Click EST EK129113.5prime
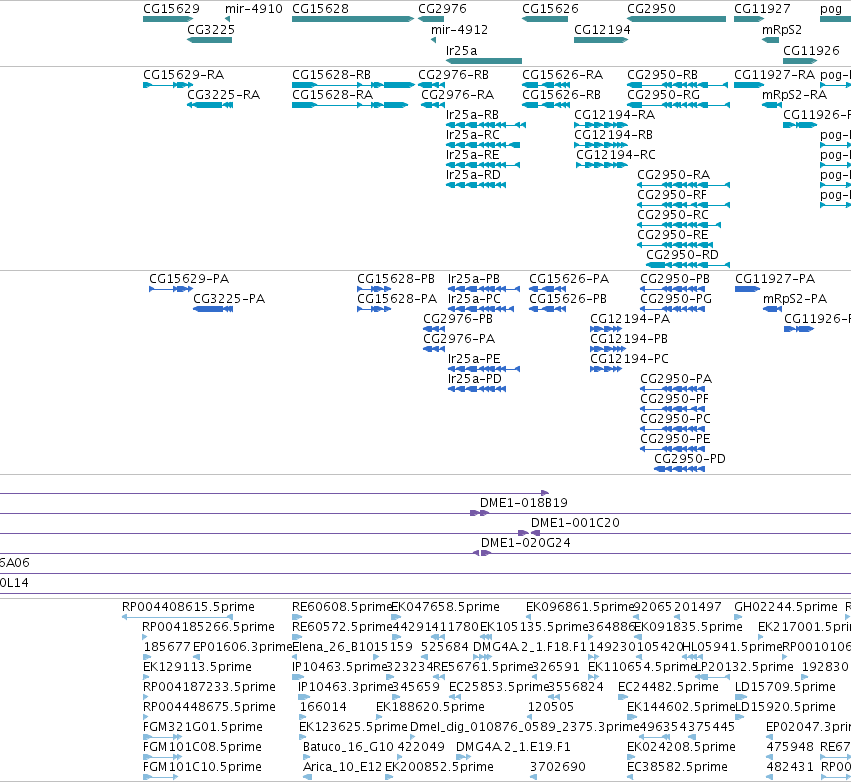Image resolution: width=851 pixels, height=782 pixels. 197,667
